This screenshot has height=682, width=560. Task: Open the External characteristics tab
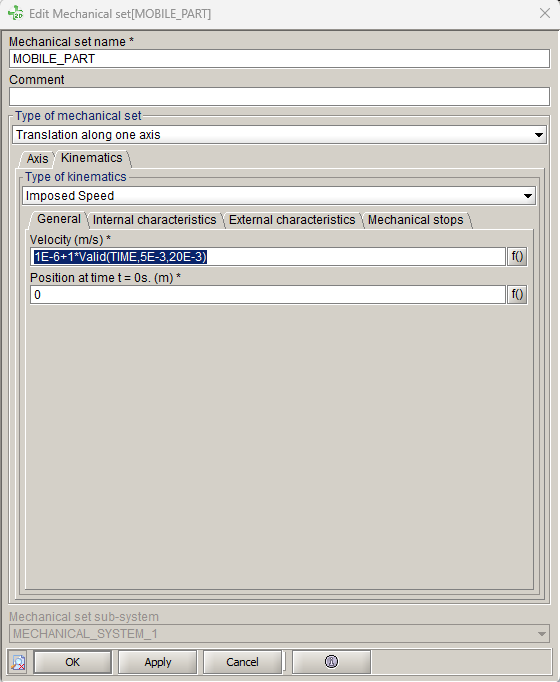point(292,220)
